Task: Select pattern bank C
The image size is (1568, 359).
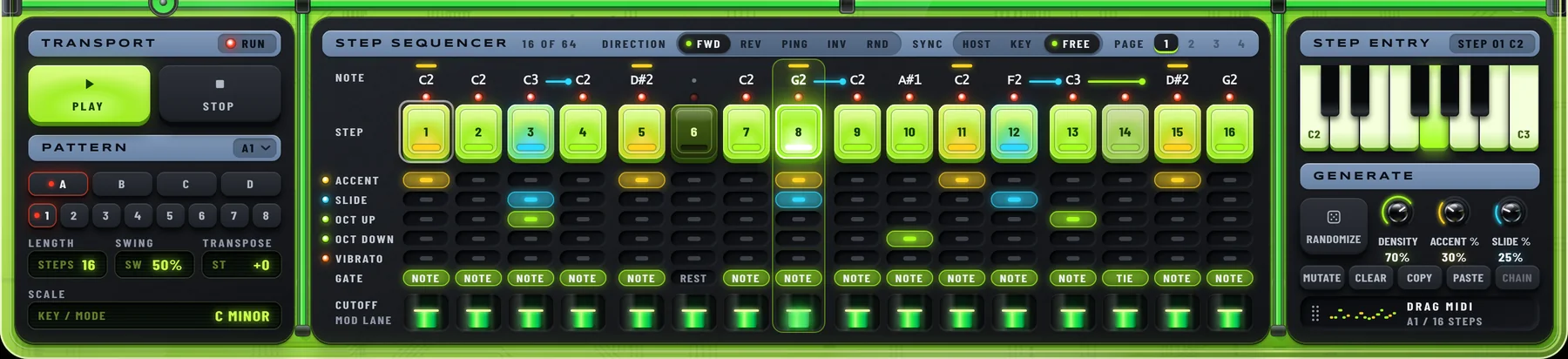Action: coord(186,185)
